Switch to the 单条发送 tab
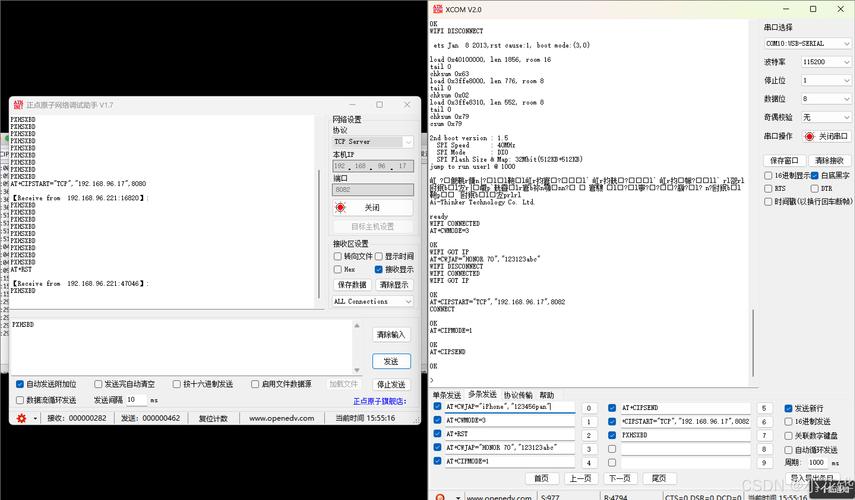The height and width of the screenshot is (500, 855). pyautogui.click(x=446, y=395)
